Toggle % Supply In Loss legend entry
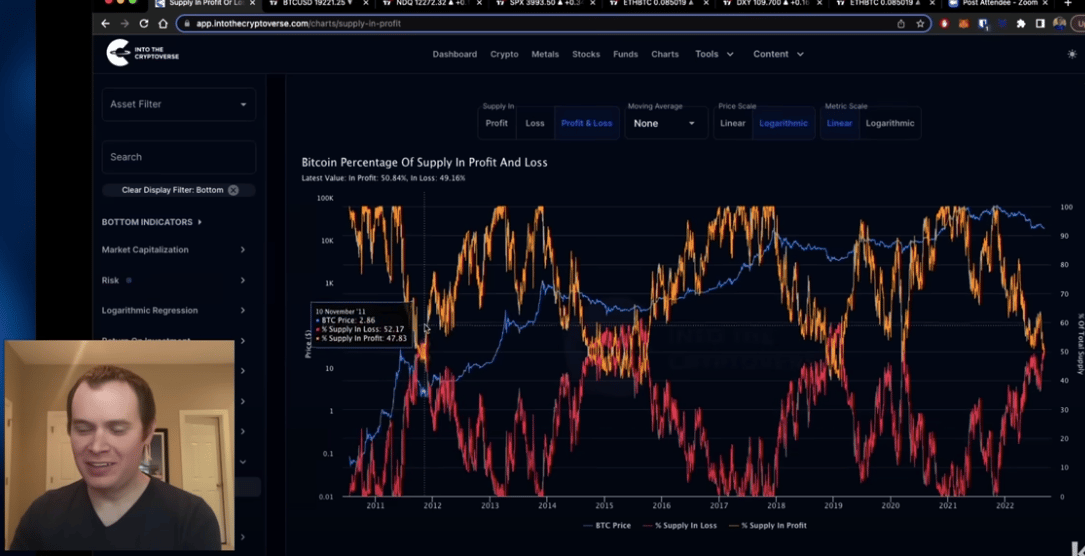Screen dimensions: 1085x556 tap(679, 526)
